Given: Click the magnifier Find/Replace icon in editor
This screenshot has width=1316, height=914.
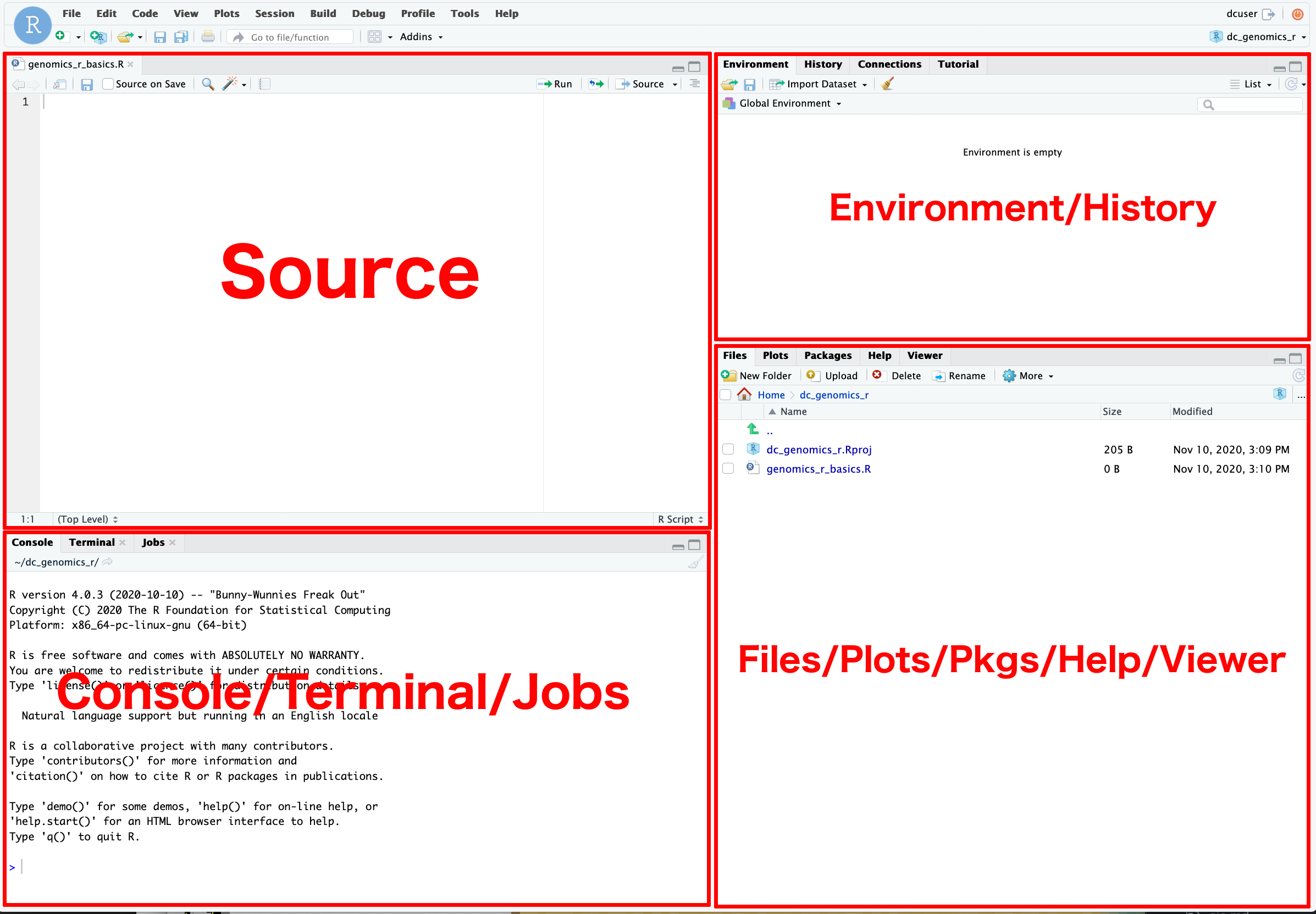Looking at the screenshot, I should pyautogui.click(x=208, y=84).
